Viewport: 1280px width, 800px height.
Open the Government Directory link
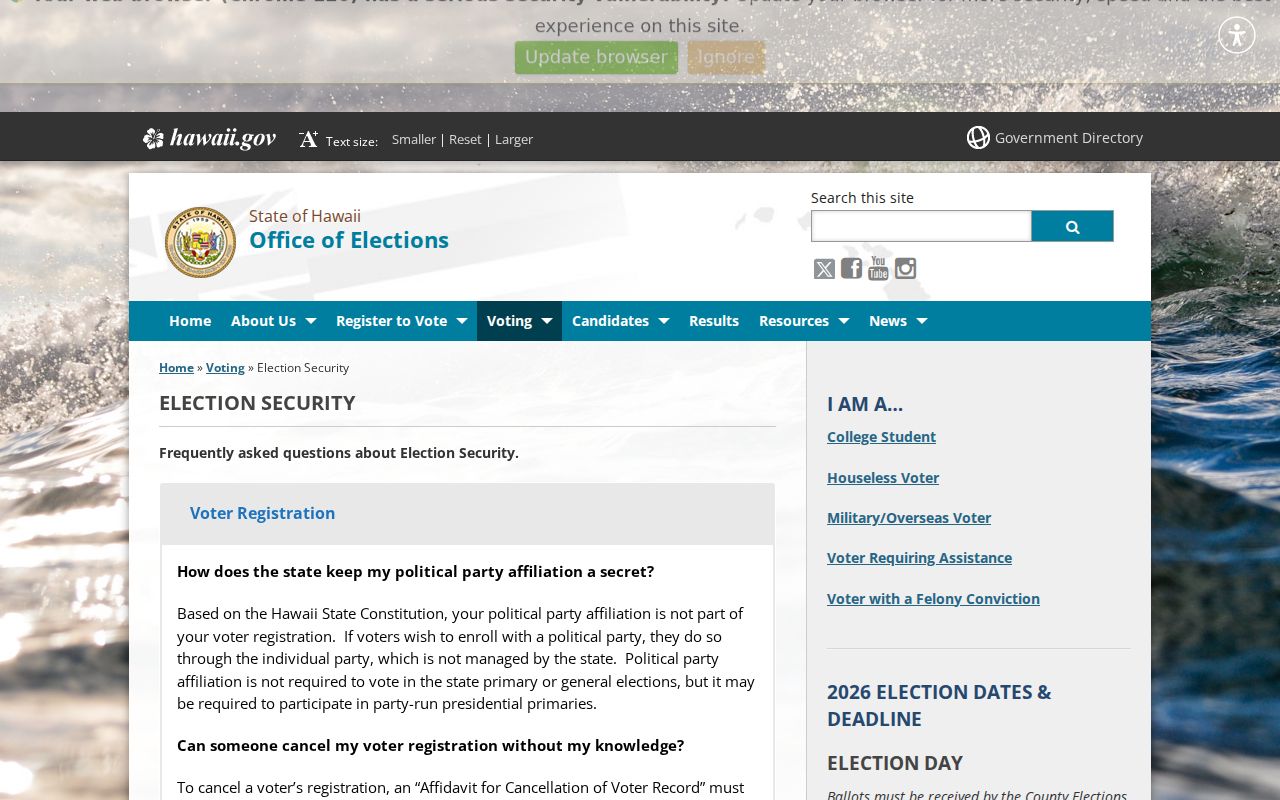coord(1069,138)
